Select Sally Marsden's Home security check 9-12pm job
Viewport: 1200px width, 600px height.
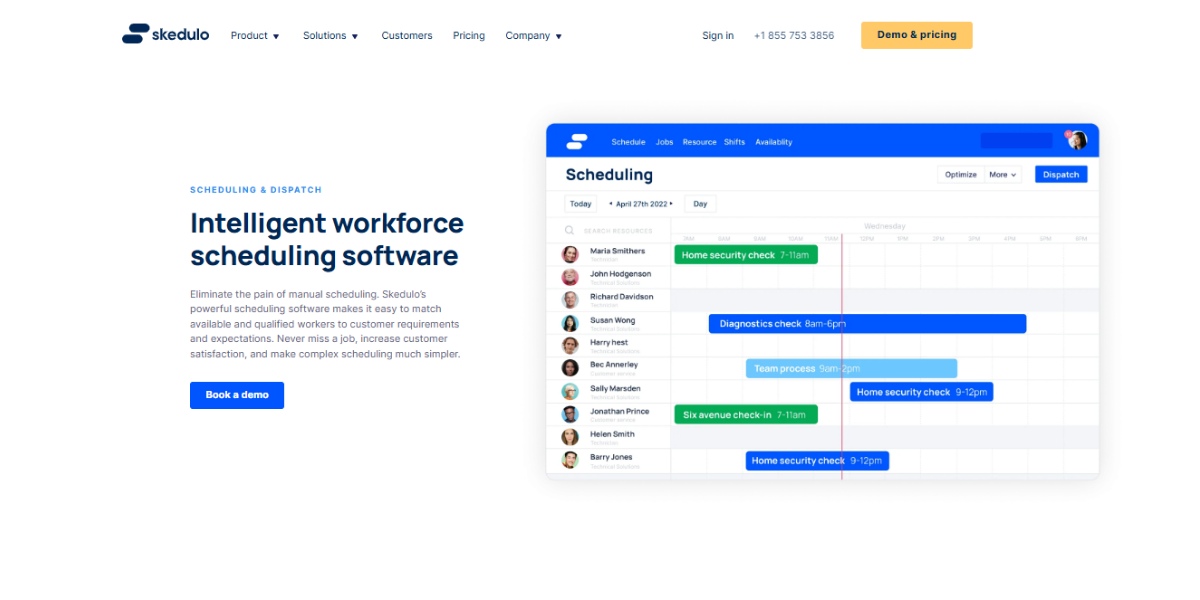(922, 392)
